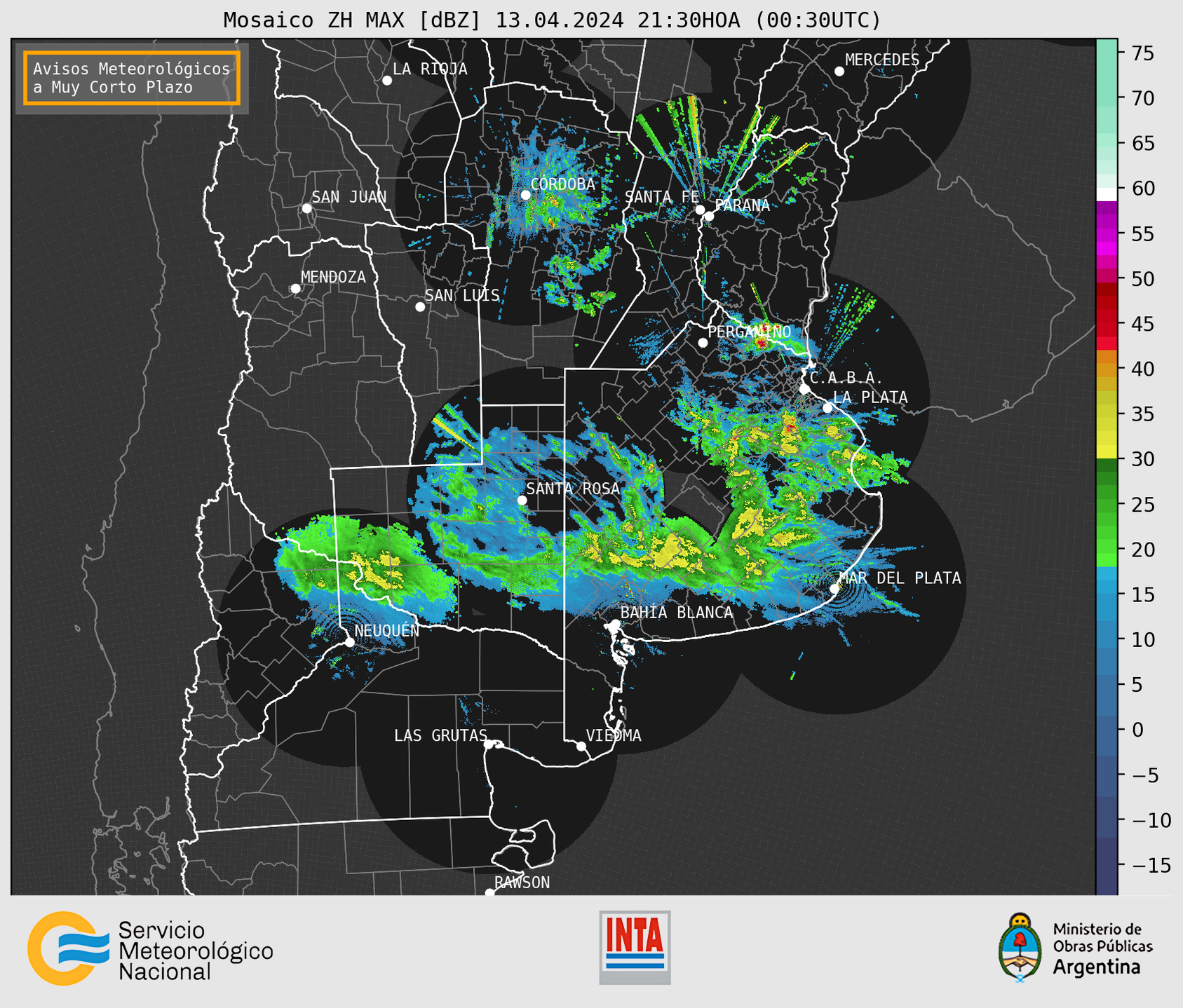Click the LA RIOJA city marker dot
The width and height of the screenshot is (1183, 1008).
pyautogui.click(x=387, y=81)
